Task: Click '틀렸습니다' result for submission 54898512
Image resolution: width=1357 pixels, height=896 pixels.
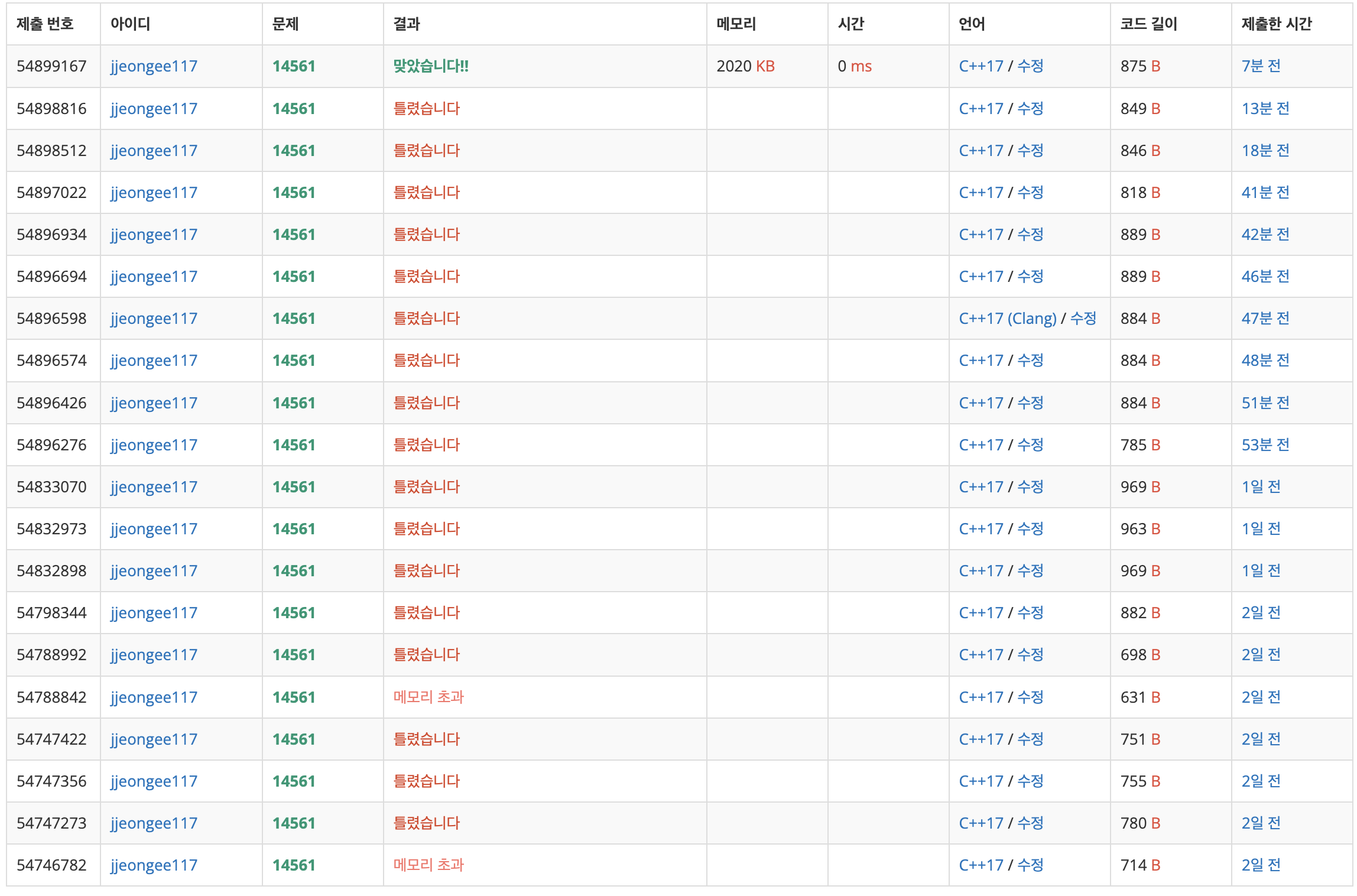Action: pos(426,151)
